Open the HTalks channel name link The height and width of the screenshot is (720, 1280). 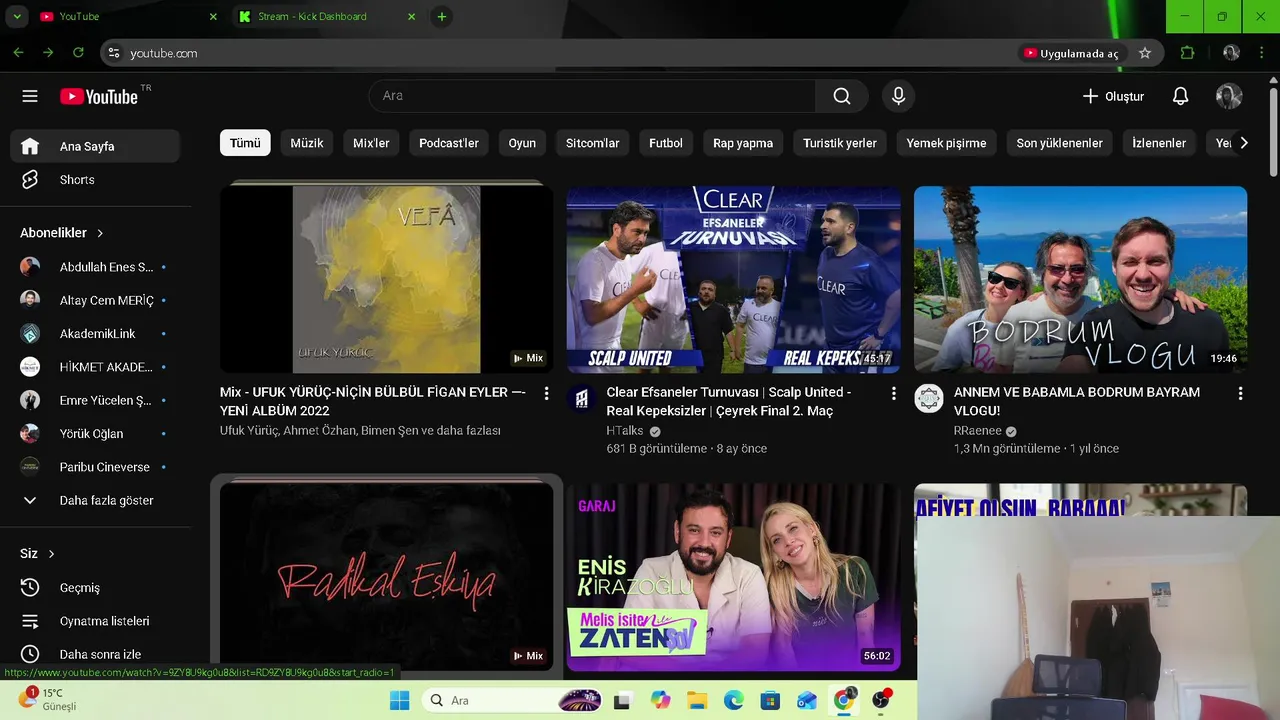625,431
